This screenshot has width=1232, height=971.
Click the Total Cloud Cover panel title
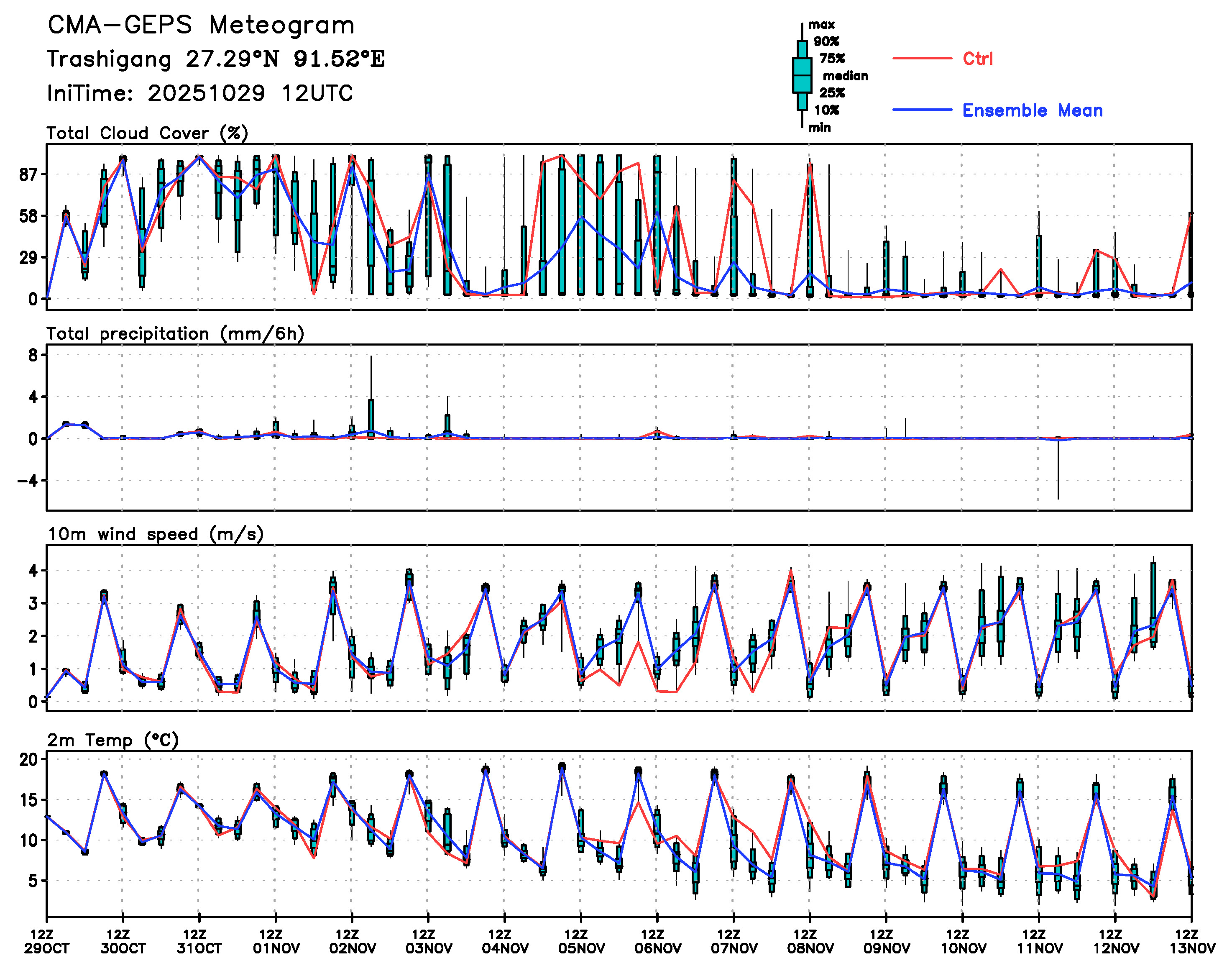tap(147, 133)
